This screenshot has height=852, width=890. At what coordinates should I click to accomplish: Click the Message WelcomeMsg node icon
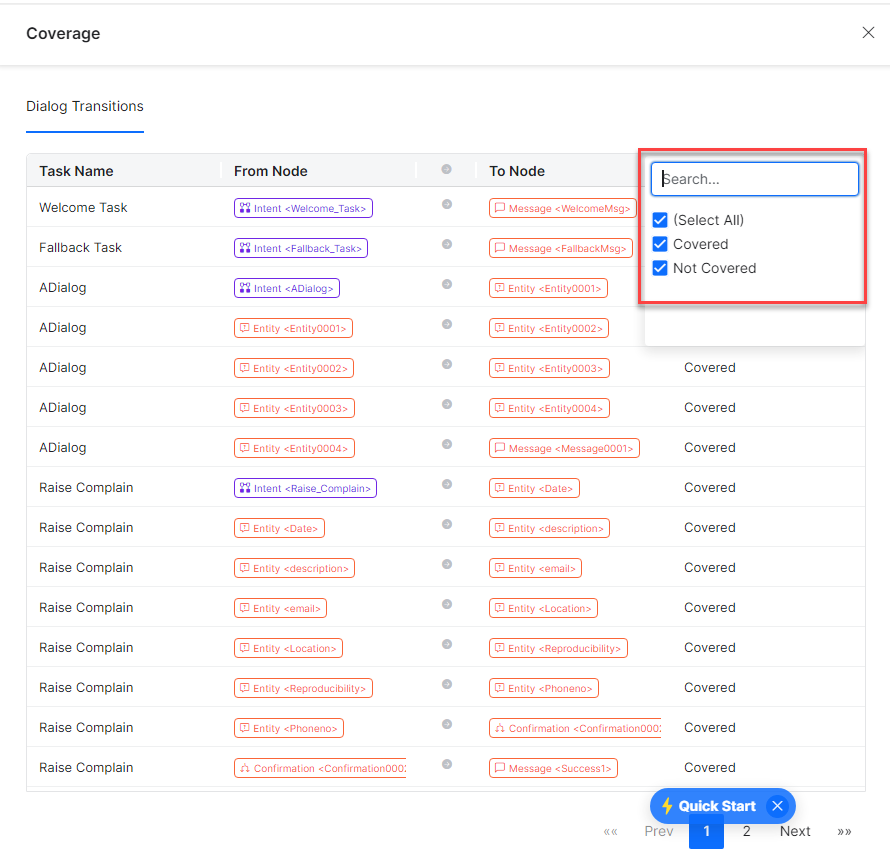coord(499,208)
